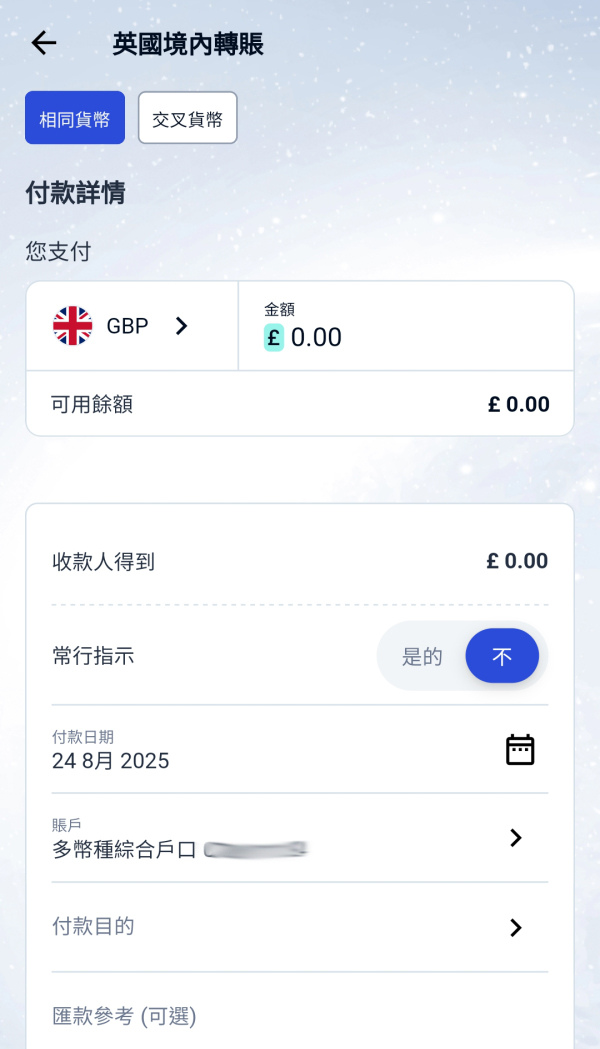Open the calendar icon for payment date
Viewport: 600px width, 1049px height.
coord(519,748)
